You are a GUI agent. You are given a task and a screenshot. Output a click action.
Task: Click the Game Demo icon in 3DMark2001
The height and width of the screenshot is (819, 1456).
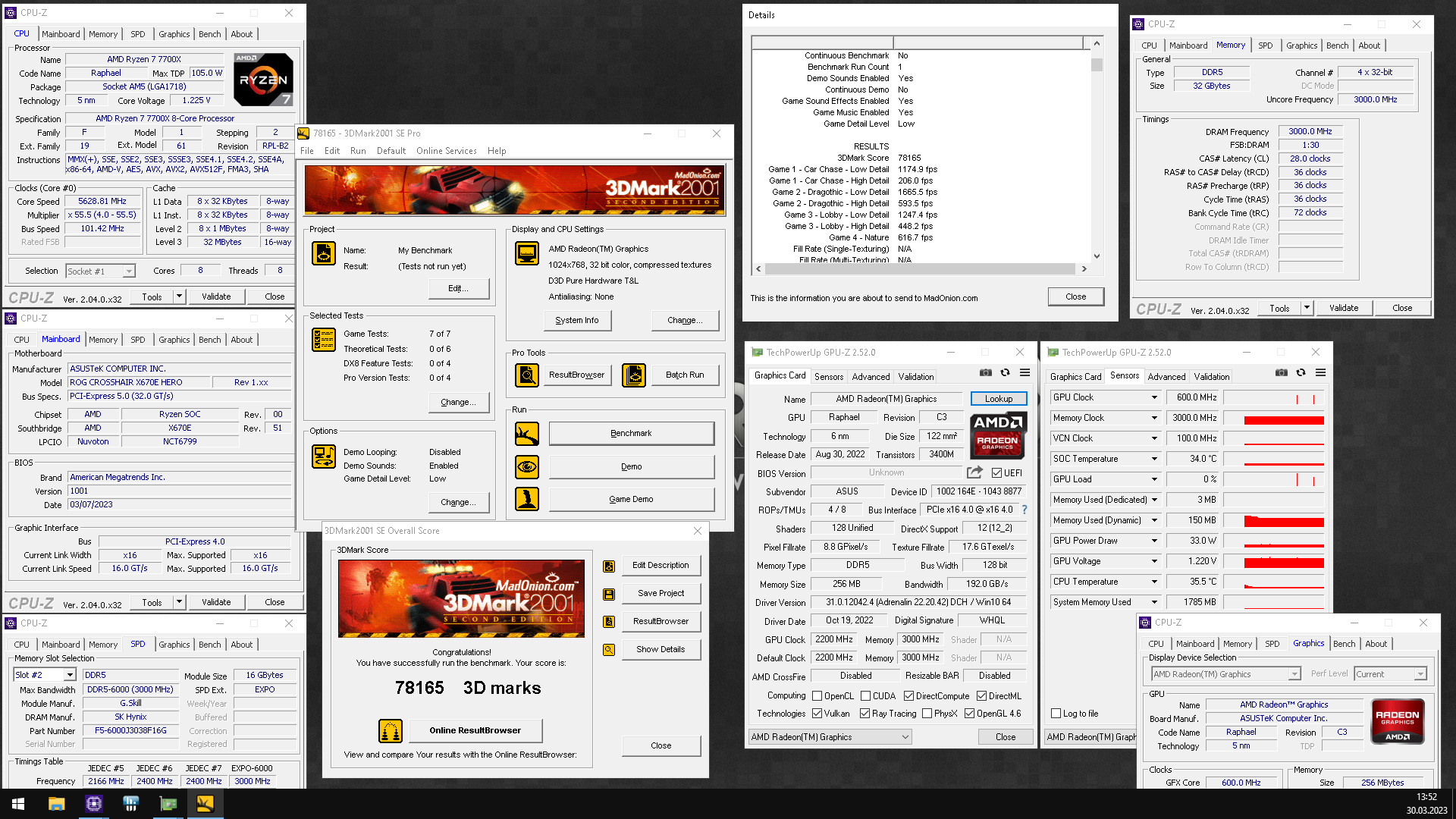tap(527, 499)
